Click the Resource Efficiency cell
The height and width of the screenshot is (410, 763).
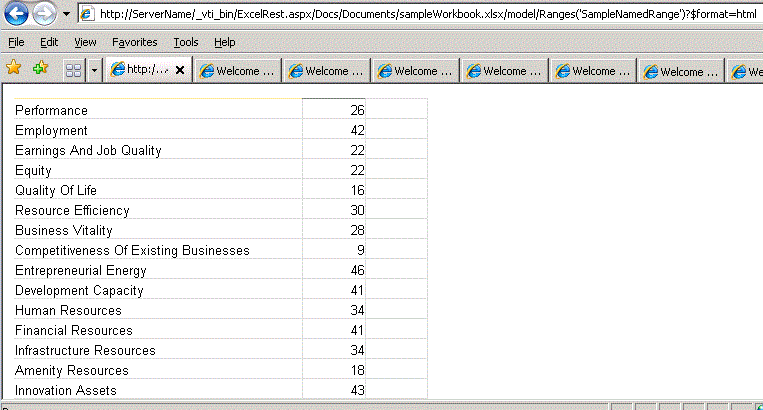click(158, 210)
